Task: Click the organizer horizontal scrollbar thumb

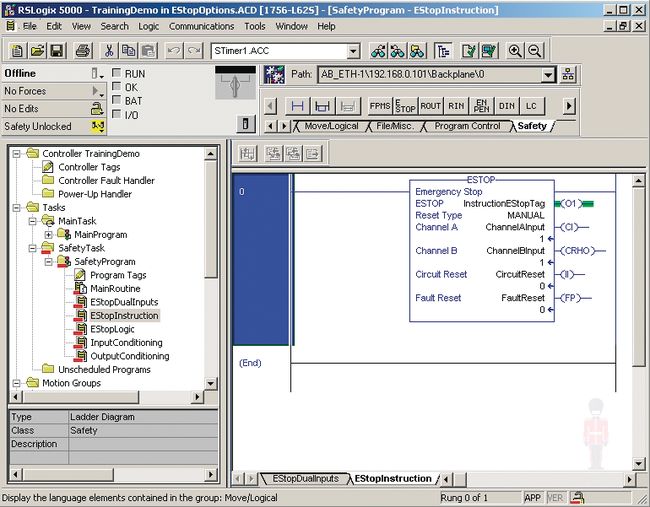Action: [80, 397]
